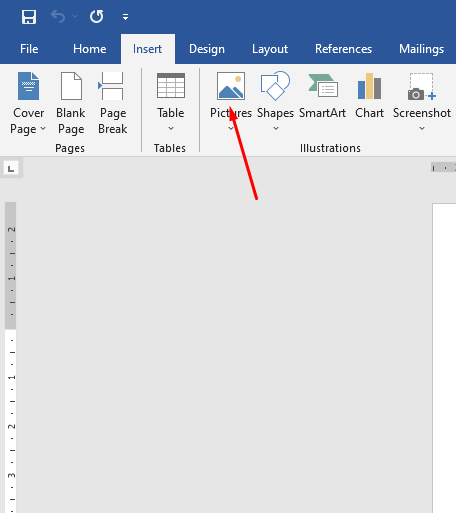This screenshot has height=513, width=456.
Task: Insert a Blank Page
Action: coord(71,103)
